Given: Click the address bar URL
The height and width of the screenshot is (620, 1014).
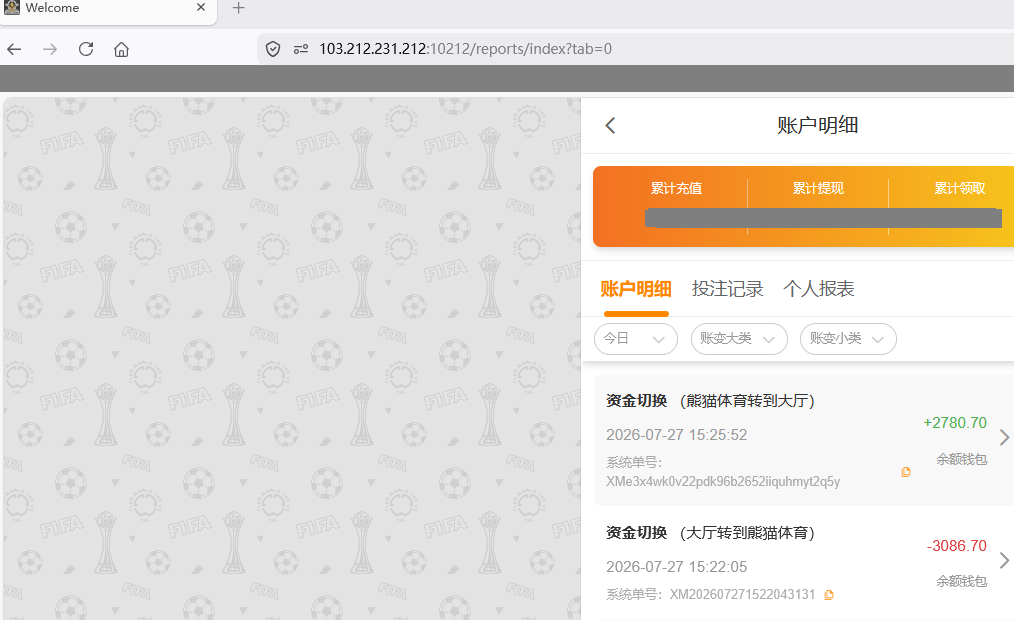Looking at the screenshot, I should tap(466, 49).
